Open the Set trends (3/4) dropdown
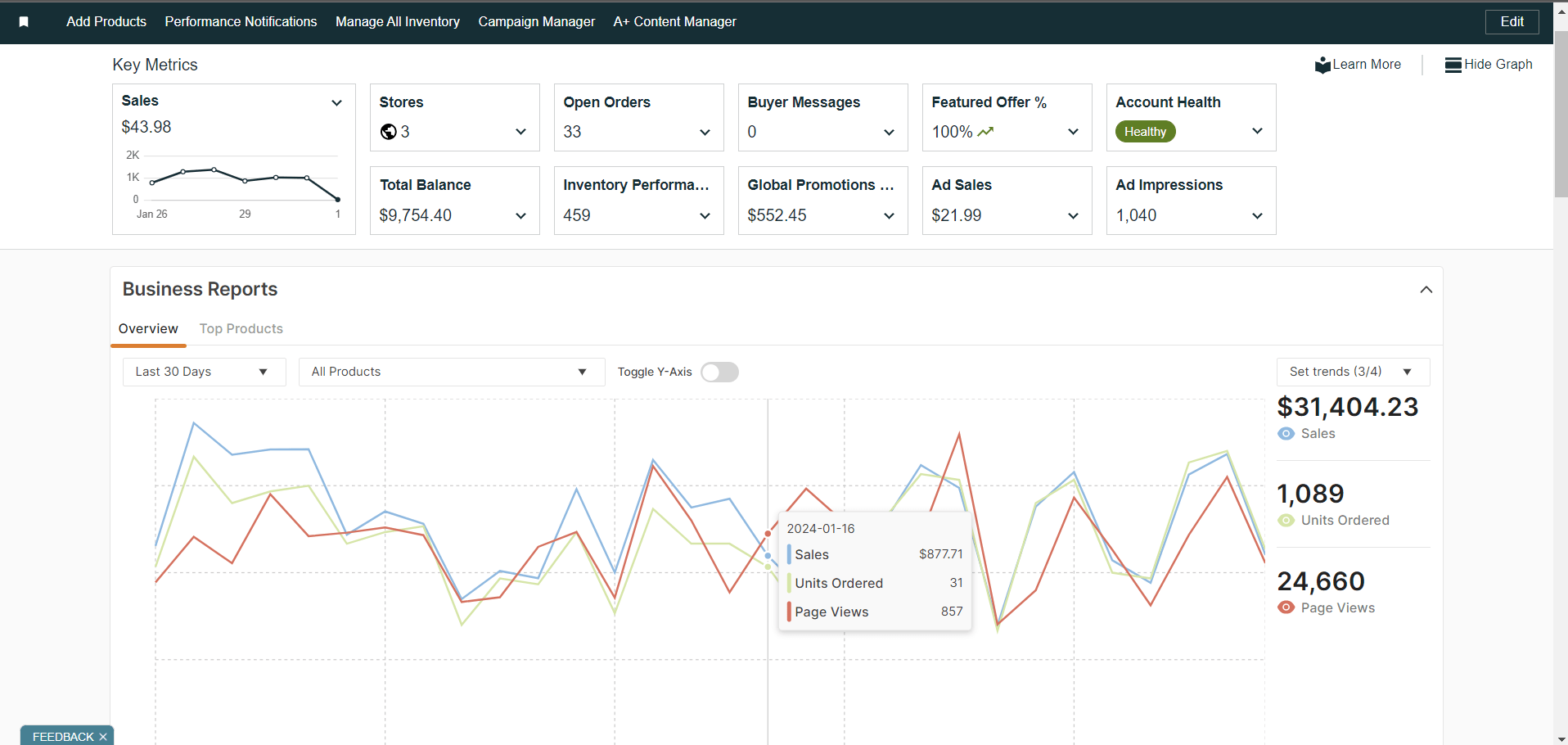The width and height of the screenshot is (1568, 745). (1353, 372)
